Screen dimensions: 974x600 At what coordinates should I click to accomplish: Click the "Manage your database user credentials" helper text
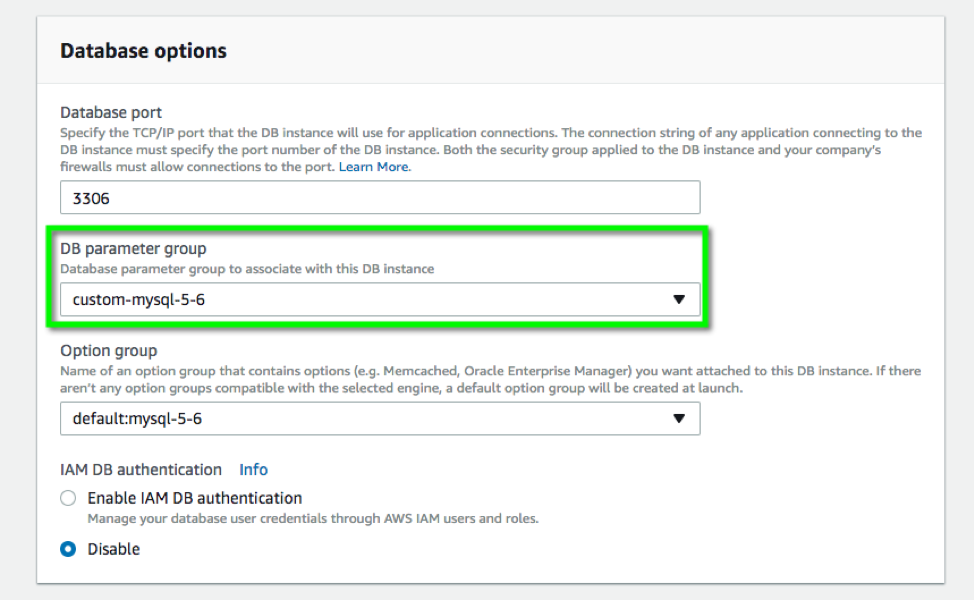click(313, 519)
